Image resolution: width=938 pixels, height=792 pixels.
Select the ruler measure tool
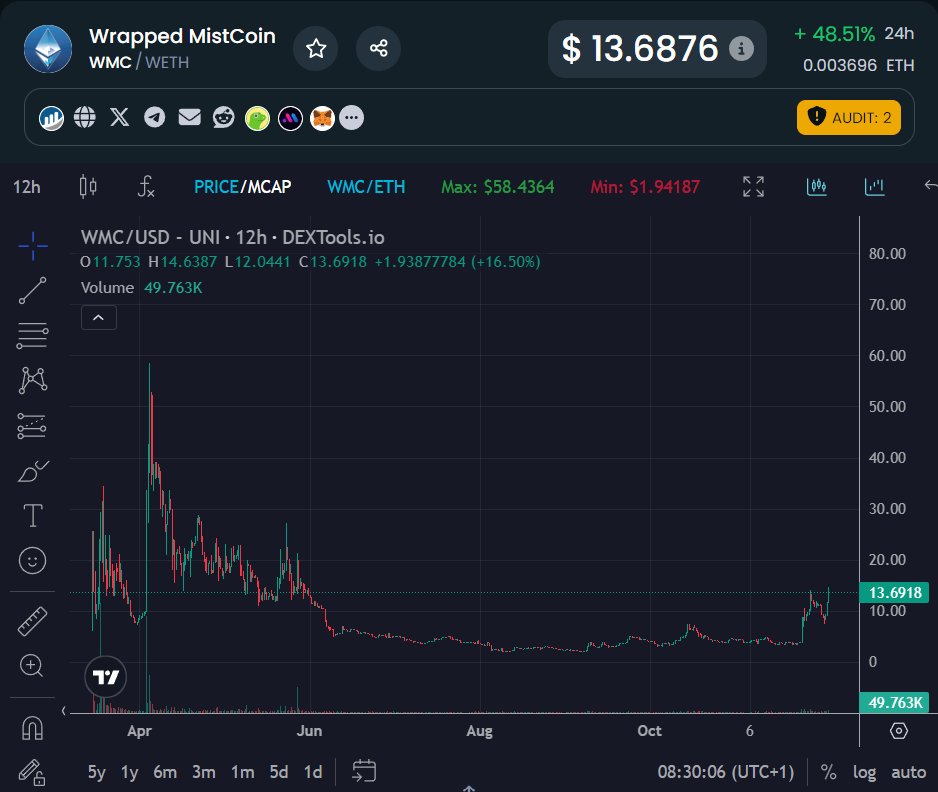point(32,621)
